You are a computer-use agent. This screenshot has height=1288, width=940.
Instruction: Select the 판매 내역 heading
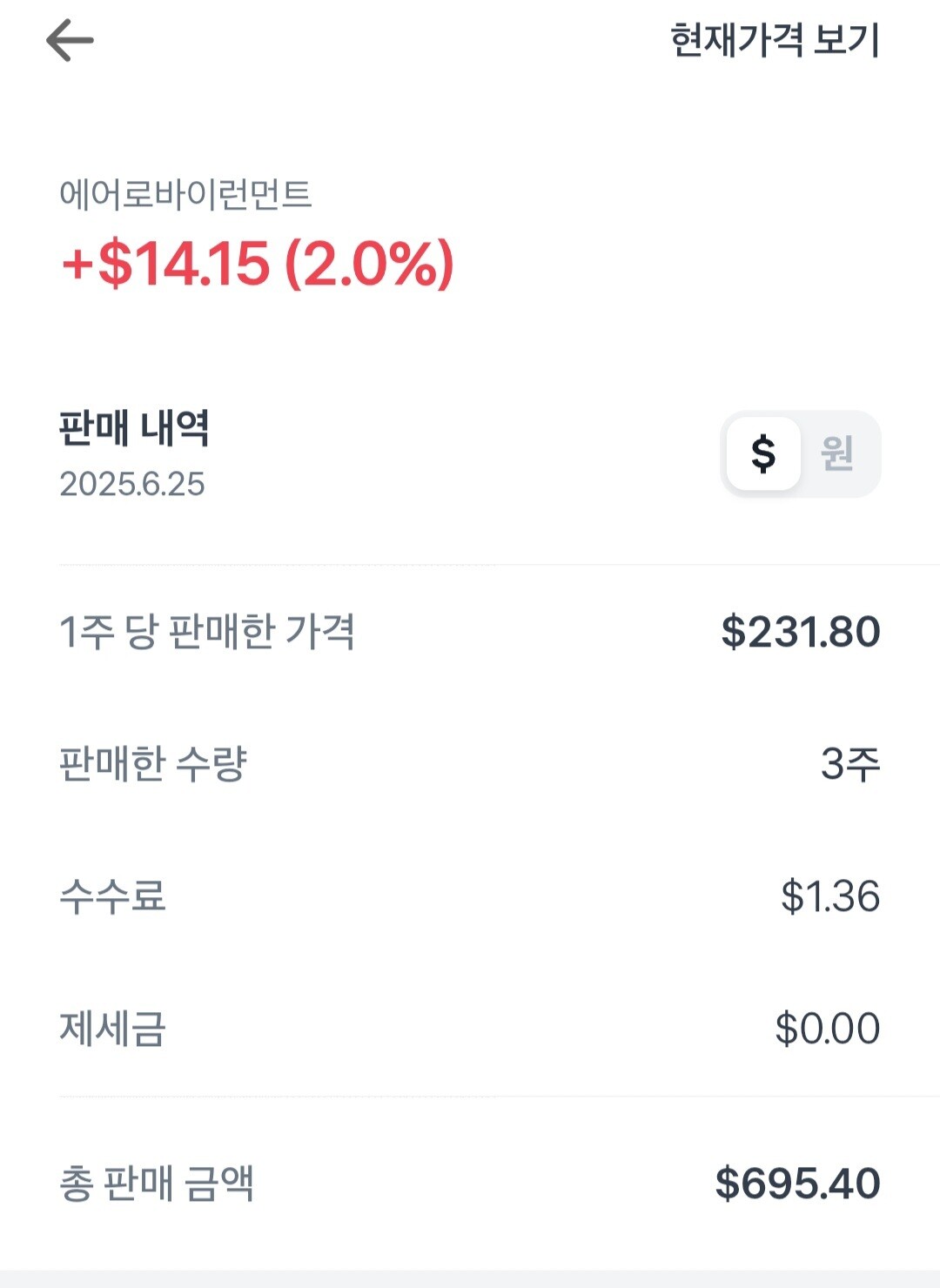(134, 428)
